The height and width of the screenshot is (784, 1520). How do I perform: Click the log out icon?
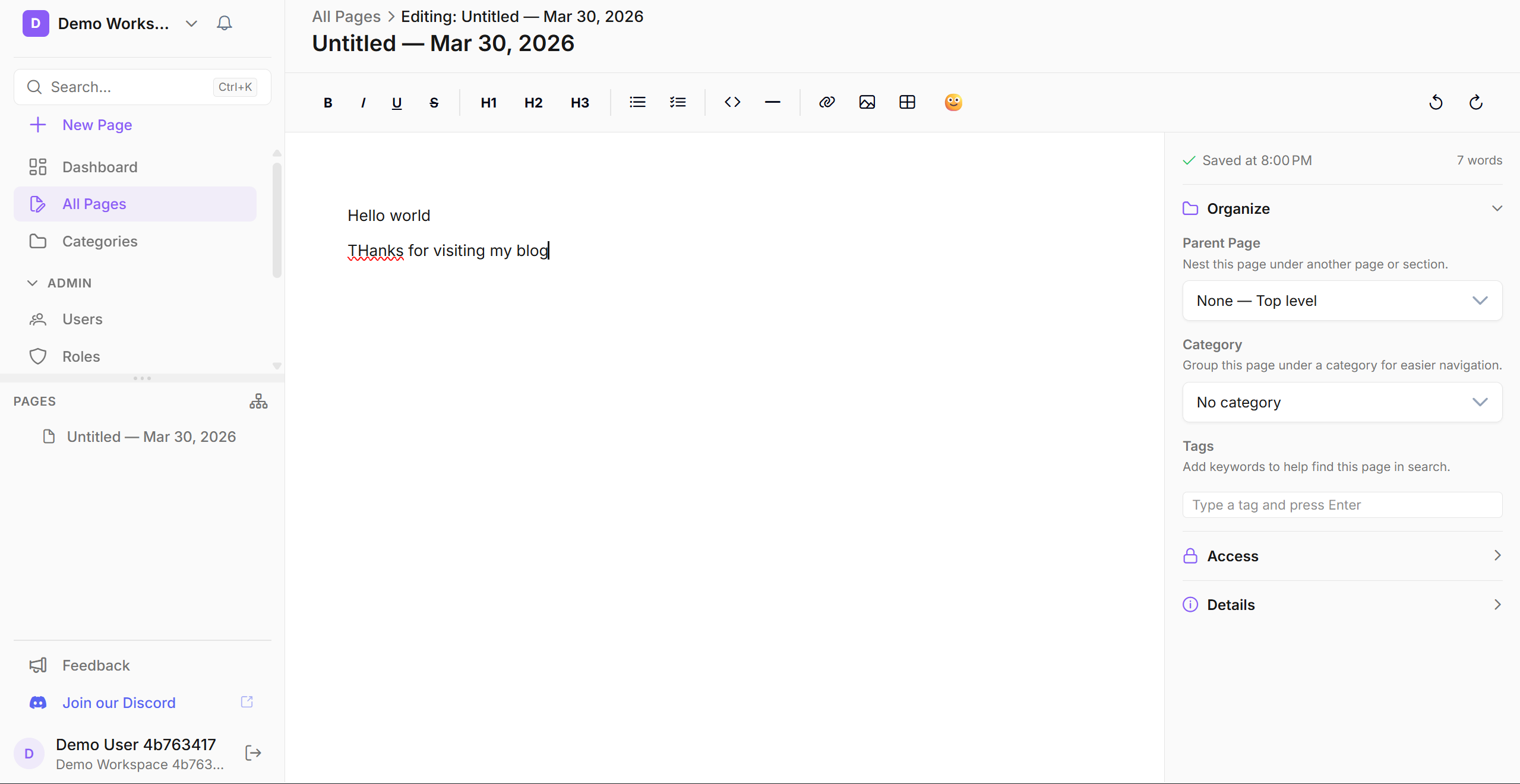(x=253, y=753)
